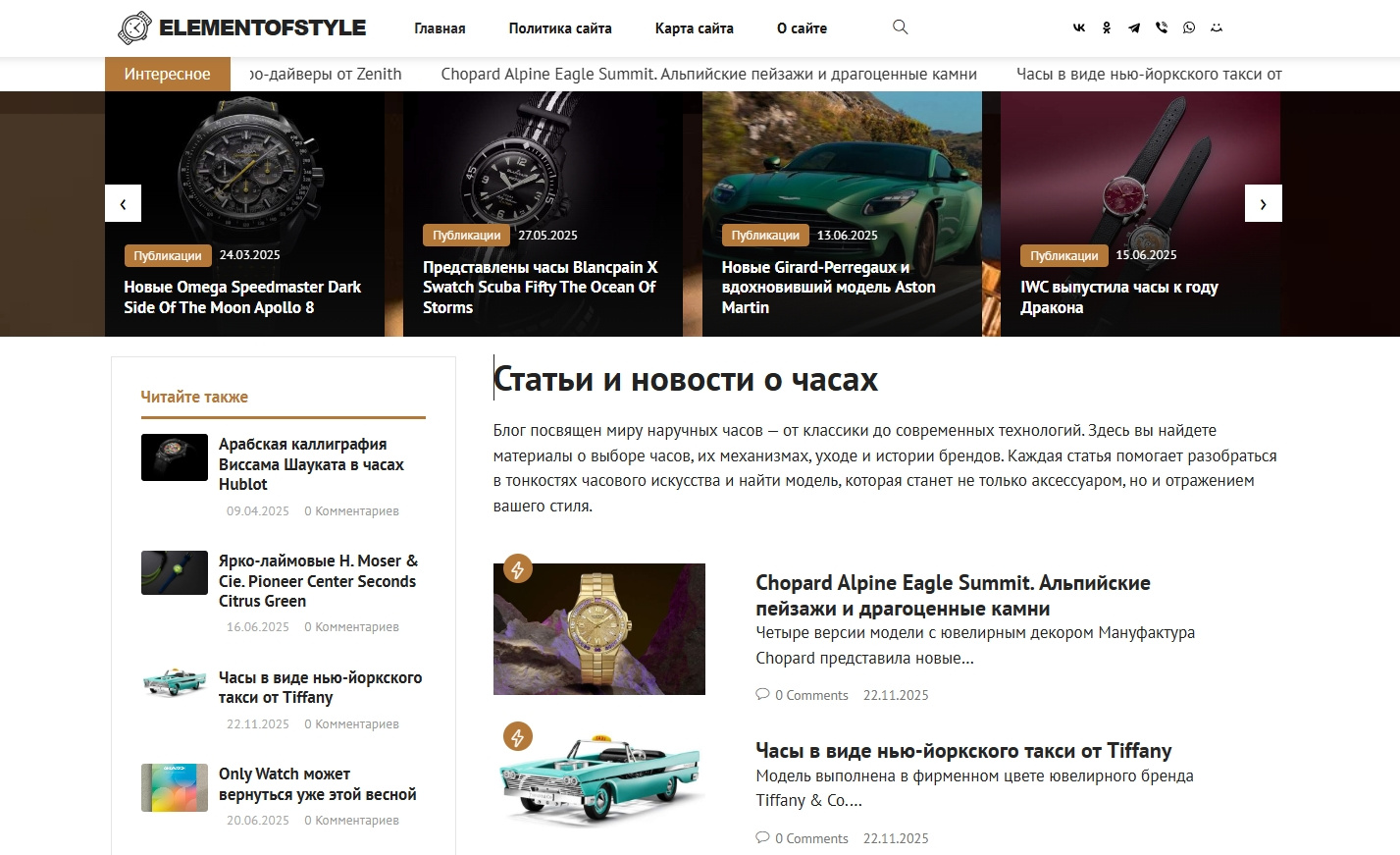This screenshot has width=1400, height=855.
Task: Open the Zenith divers ticker headline
Action: click(326, 74)
